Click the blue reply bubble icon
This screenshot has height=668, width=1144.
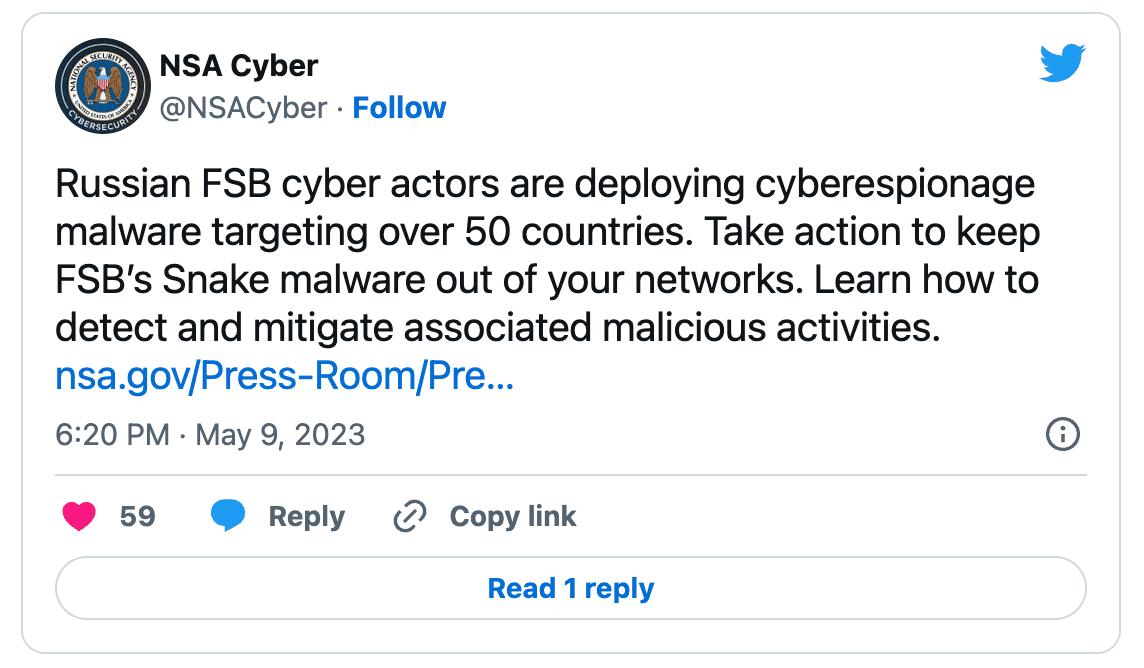[228, 516]
